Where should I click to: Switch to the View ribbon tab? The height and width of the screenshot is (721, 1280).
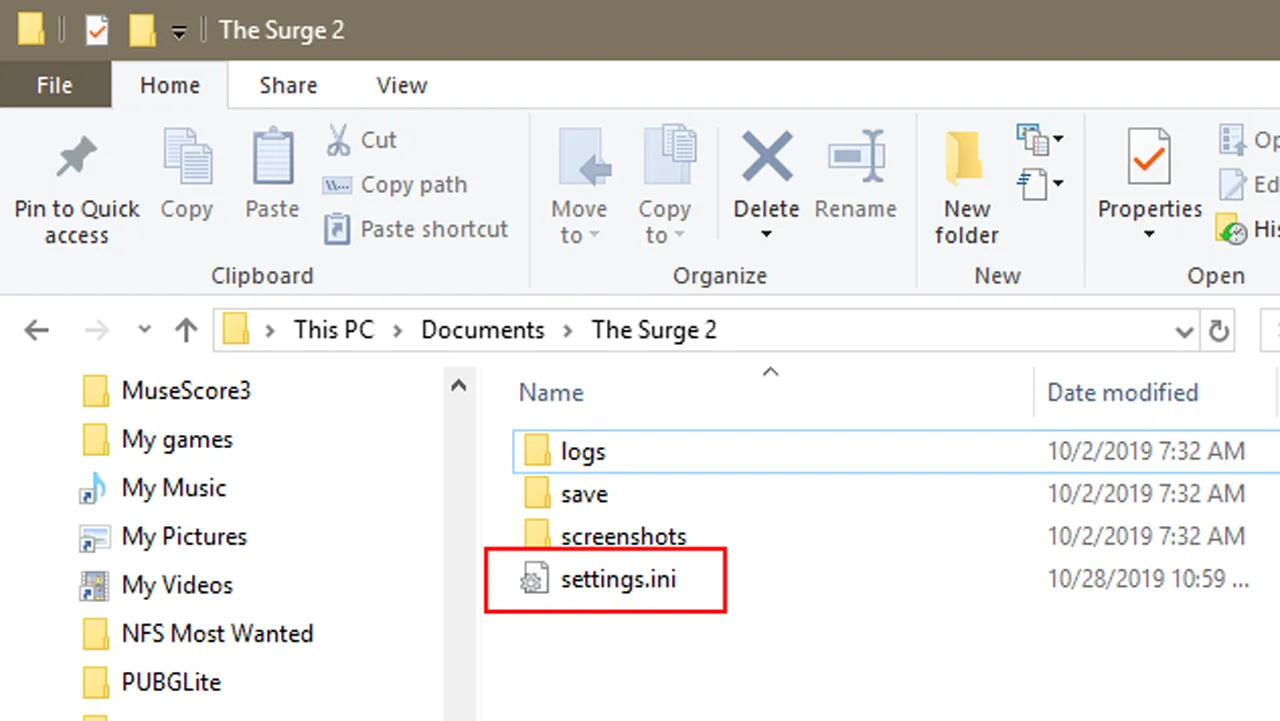(402, 85)
